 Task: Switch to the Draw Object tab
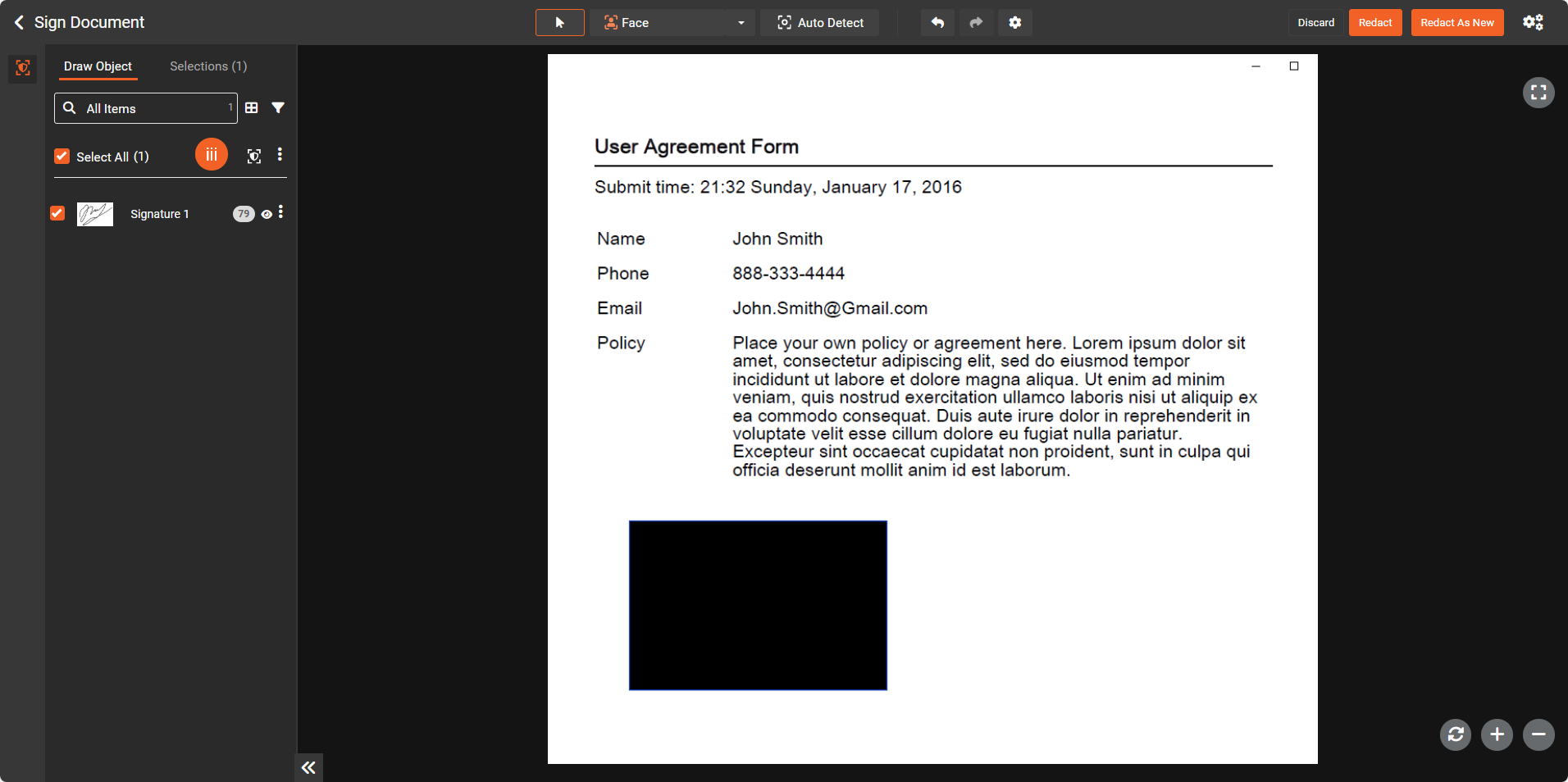pyautogui.click(x=98, y=66)
